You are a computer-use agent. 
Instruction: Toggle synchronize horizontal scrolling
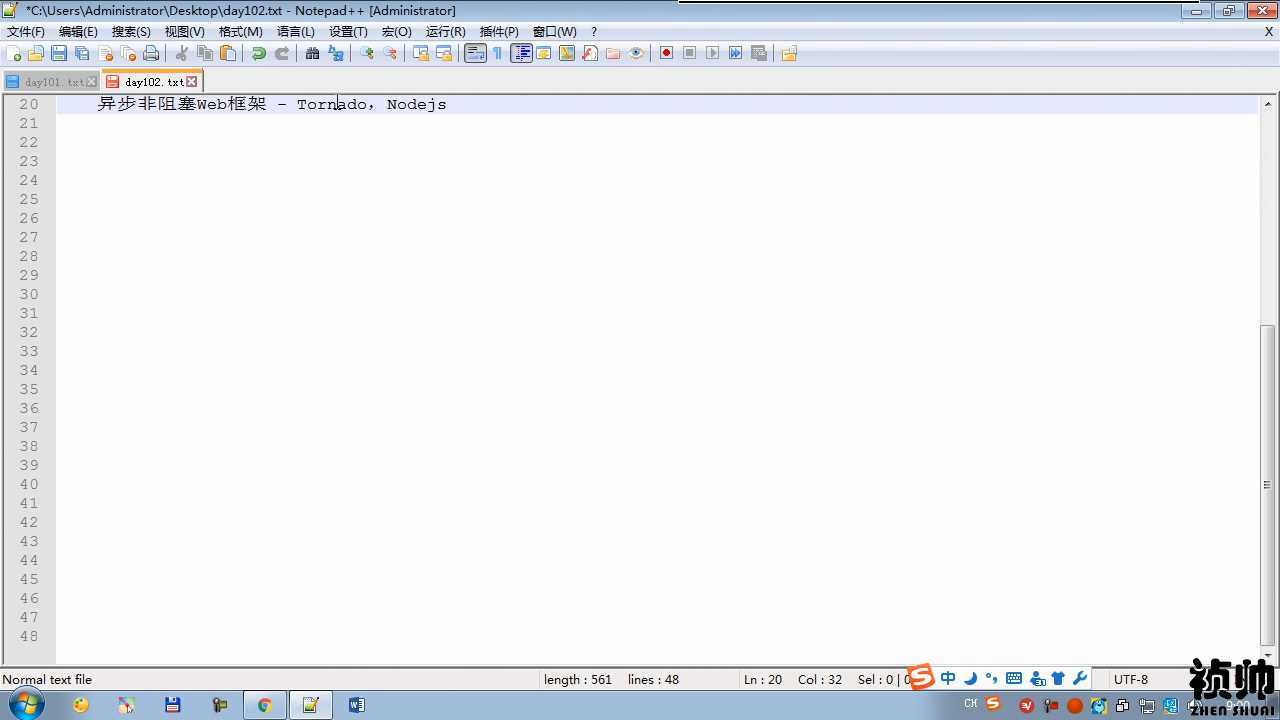[x=444, y=53]
